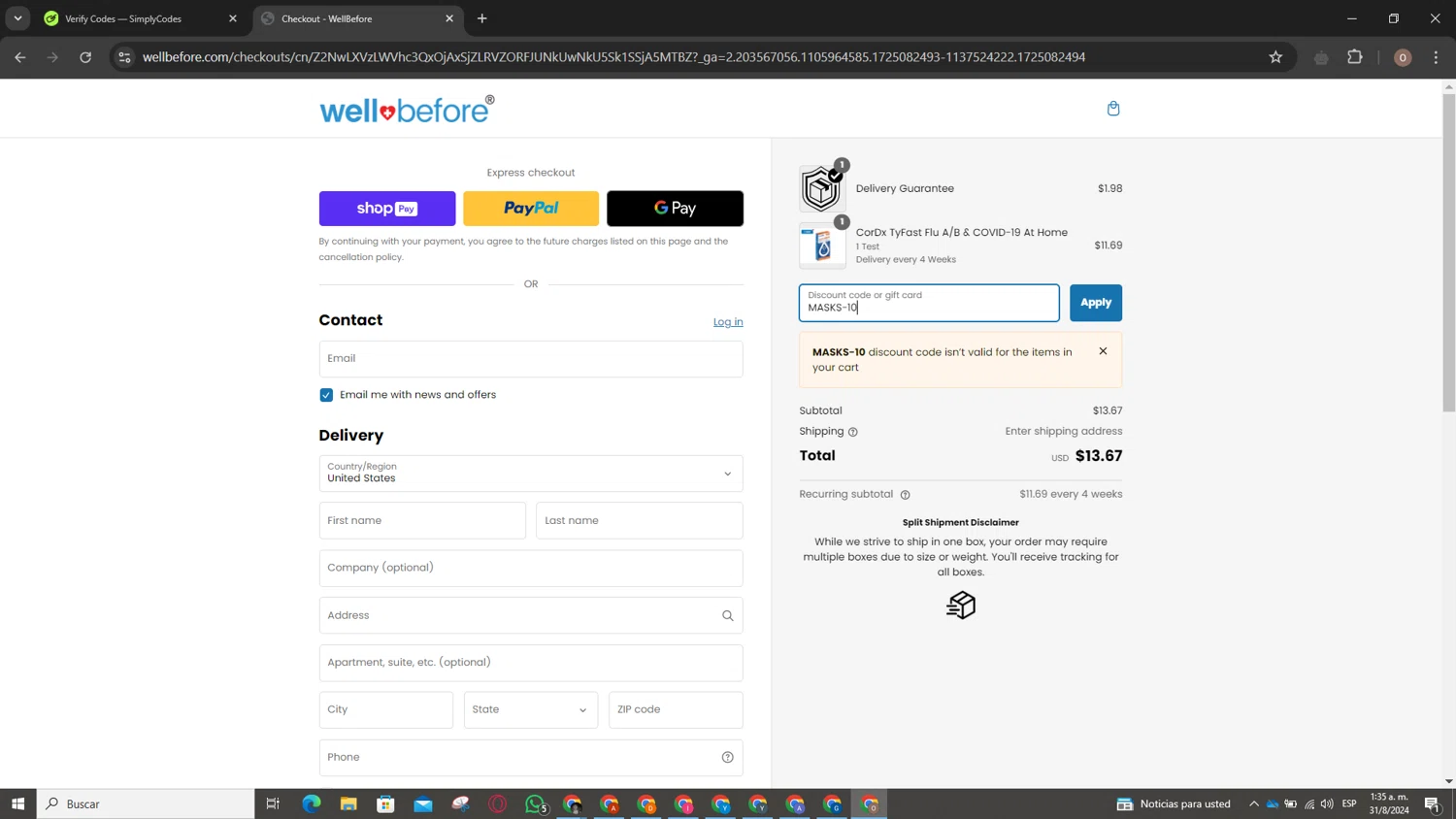Screen dimensions: 1456x819
Task: Open the Chrome profile avatar
Action: (1403, 57)
